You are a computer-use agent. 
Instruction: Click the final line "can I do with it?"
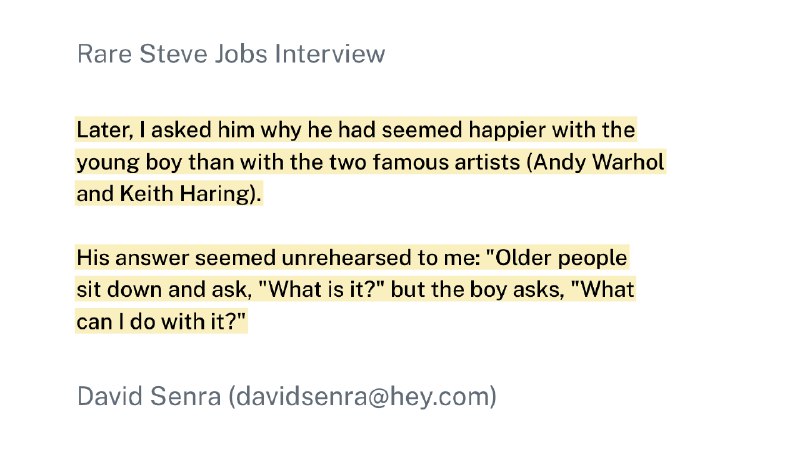161,322
